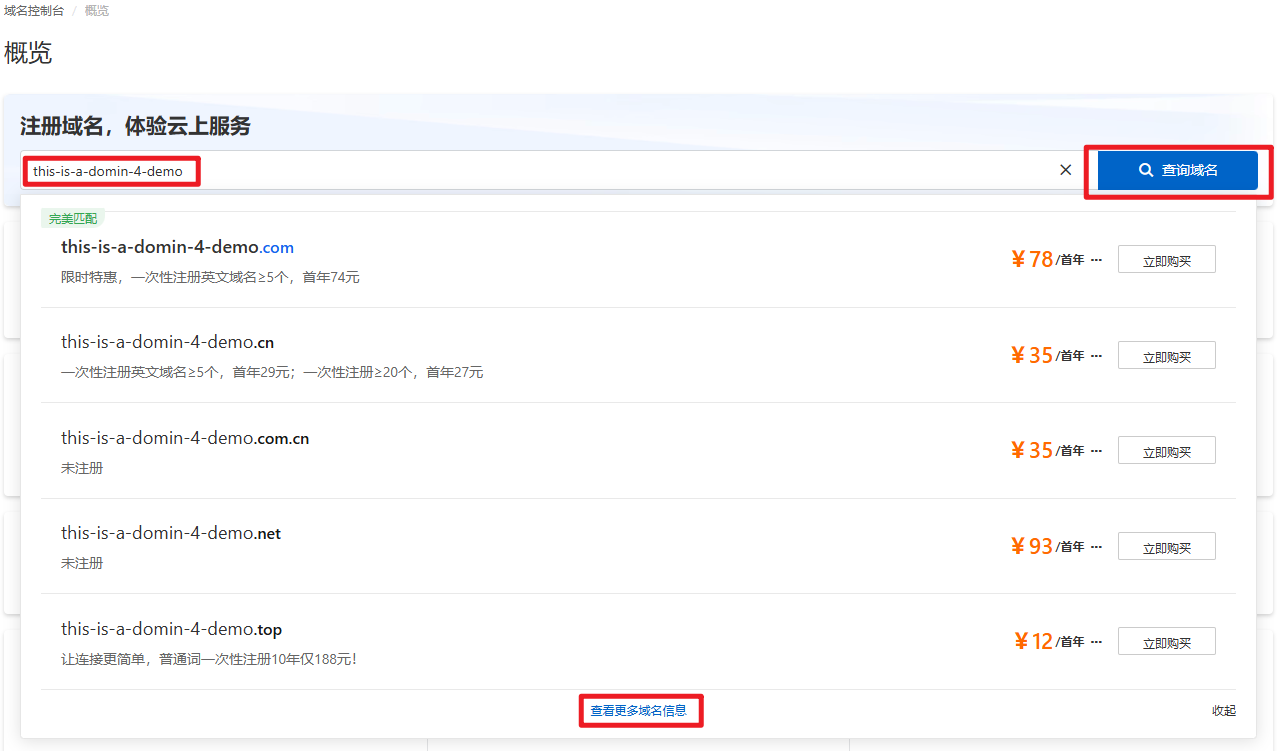Go to 域名控制台 in the breadcrumb
This screenshot has height=751, width=1281.
(x=34, y=11)
